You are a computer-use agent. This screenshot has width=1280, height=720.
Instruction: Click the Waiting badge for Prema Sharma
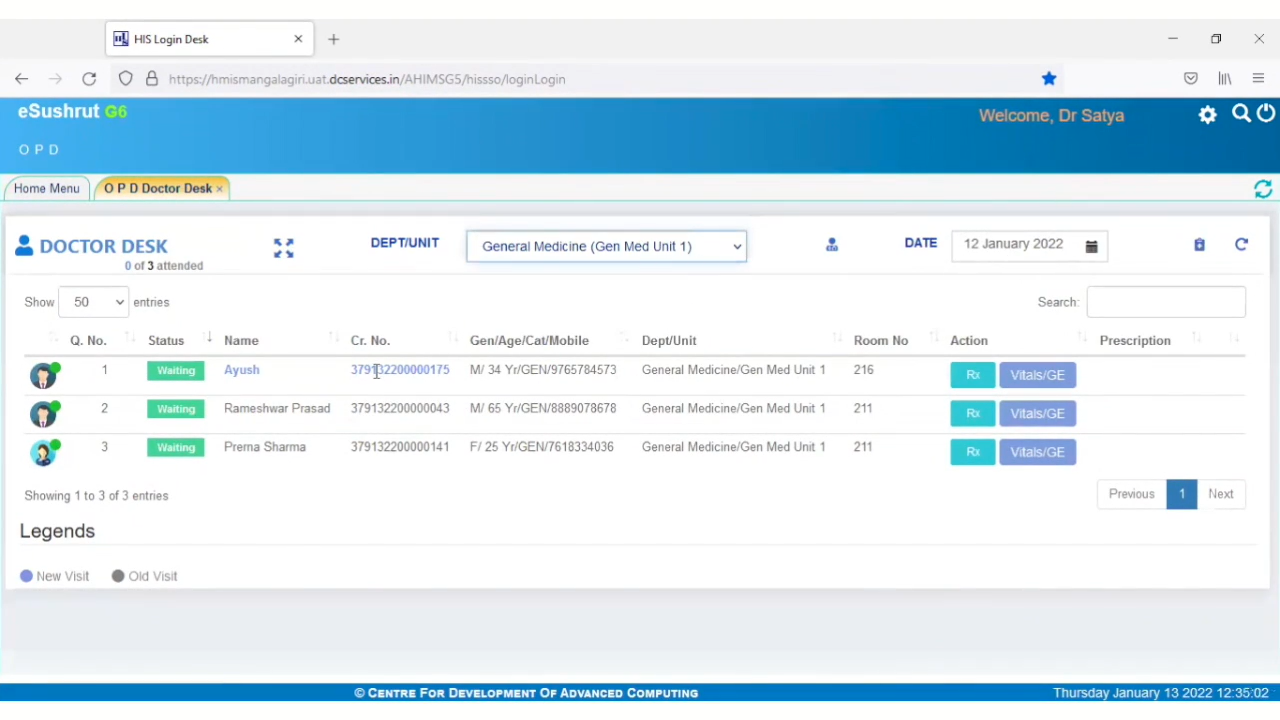pyautogui.click(x=176, y=448)
